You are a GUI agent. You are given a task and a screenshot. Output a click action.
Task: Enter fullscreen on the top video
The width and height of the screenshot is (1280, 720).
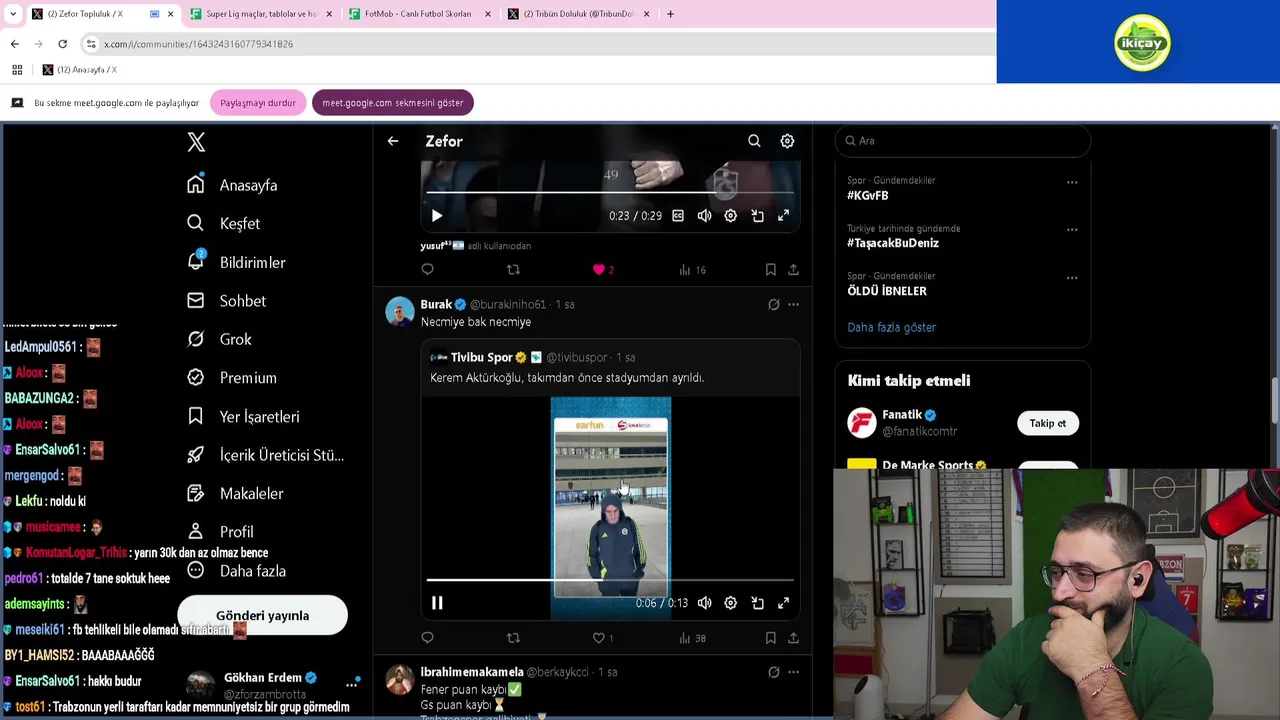point(783,215)
